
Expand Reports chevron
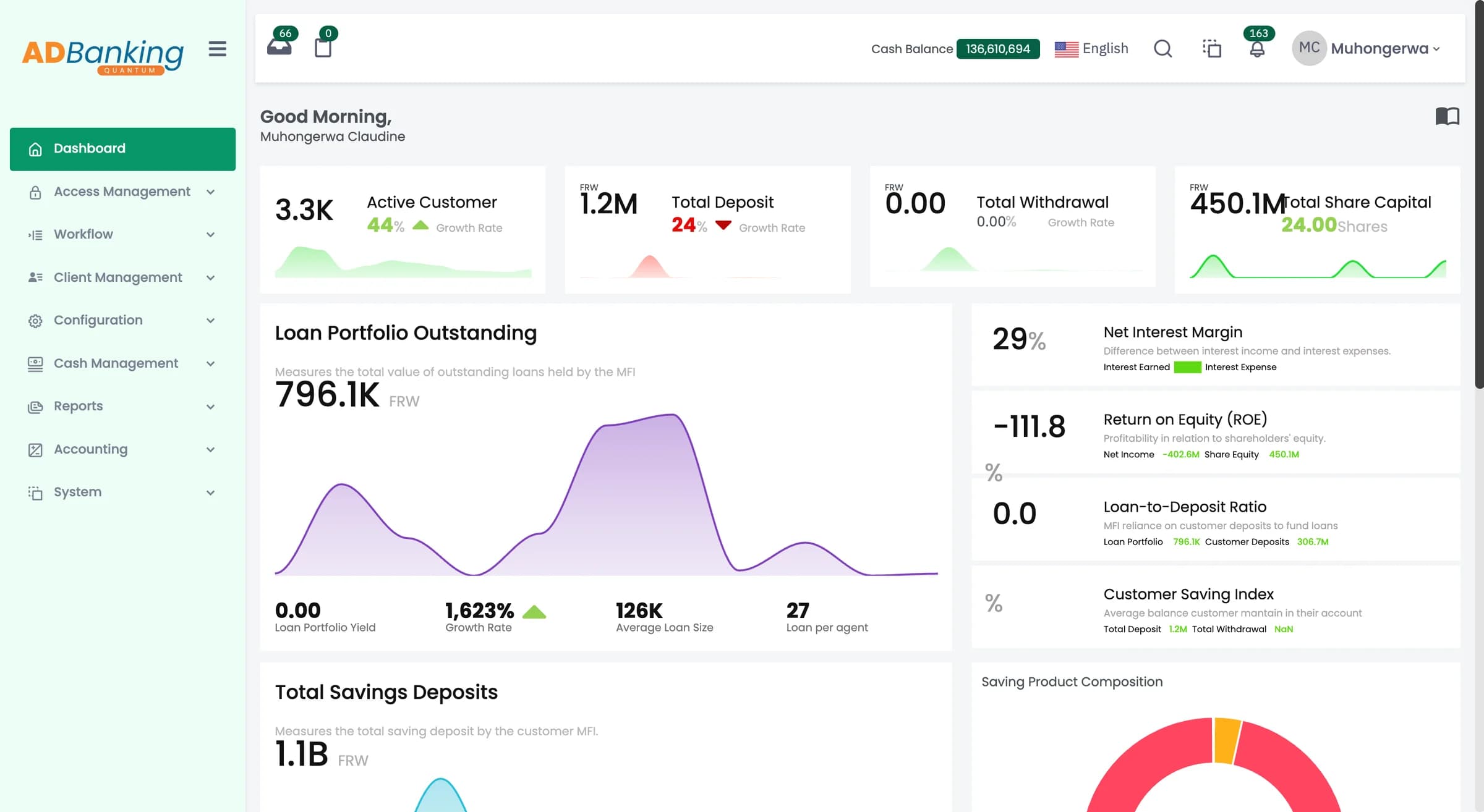tap(210, 407)
